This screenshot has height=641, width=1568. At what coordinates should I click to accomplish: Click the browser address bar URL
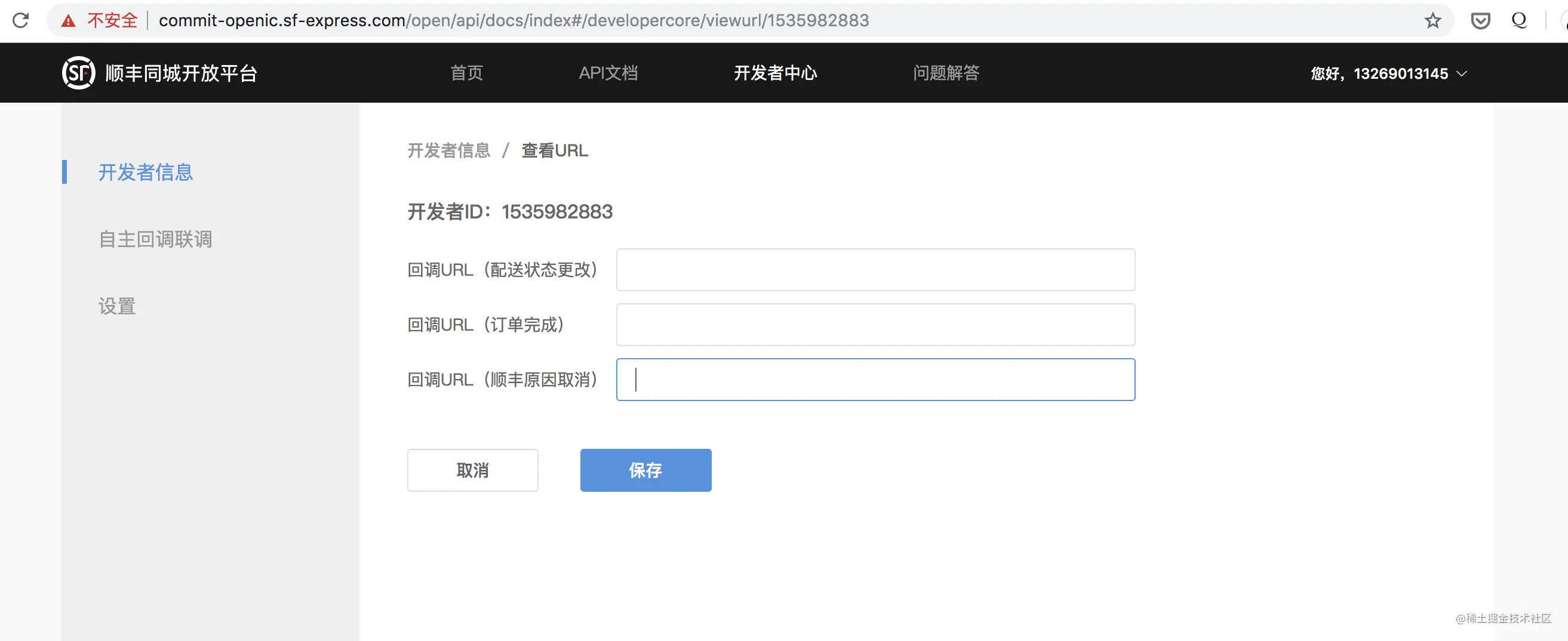[514, 21]
